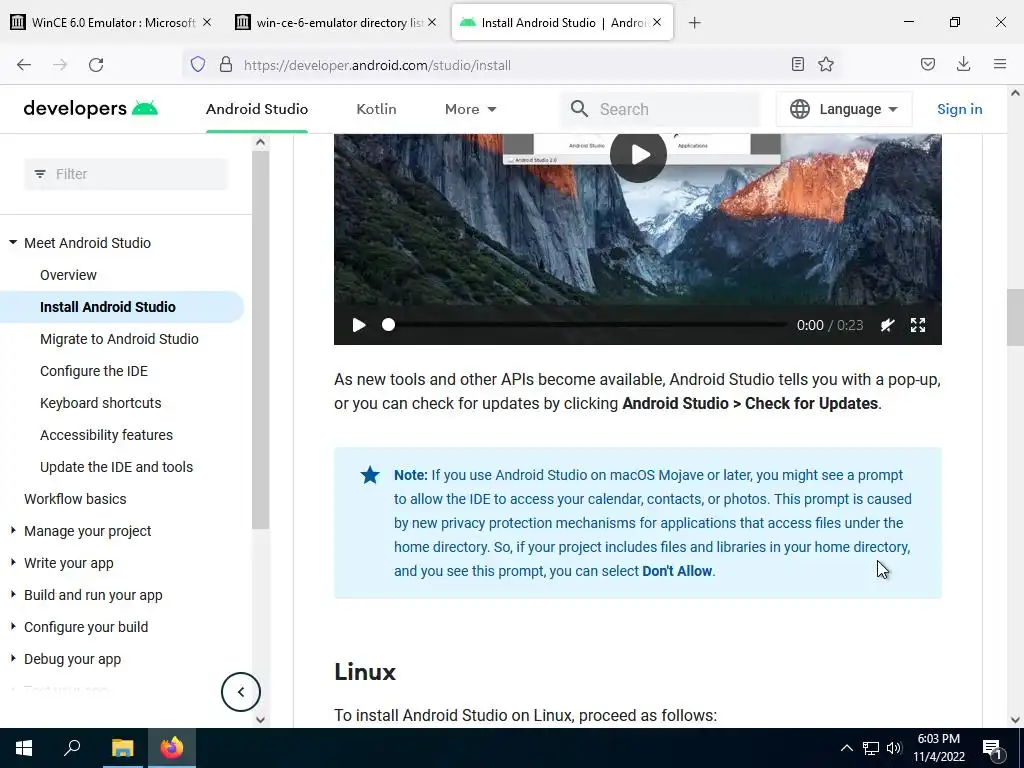This screenshot has width=1024, height=768.
Task: Open Workflow basics sidebar item
Action: [x=75, y=499]
